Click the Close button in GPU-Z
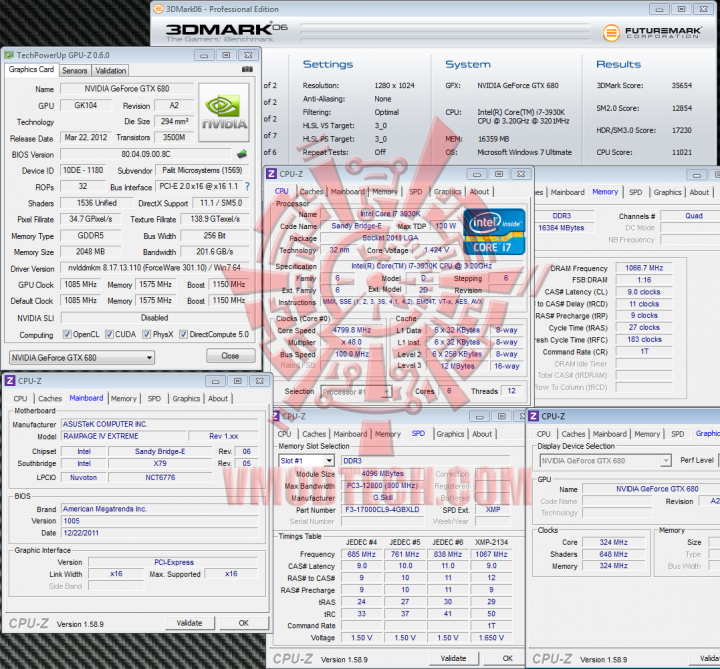720x669 pixels. [231, 356]
